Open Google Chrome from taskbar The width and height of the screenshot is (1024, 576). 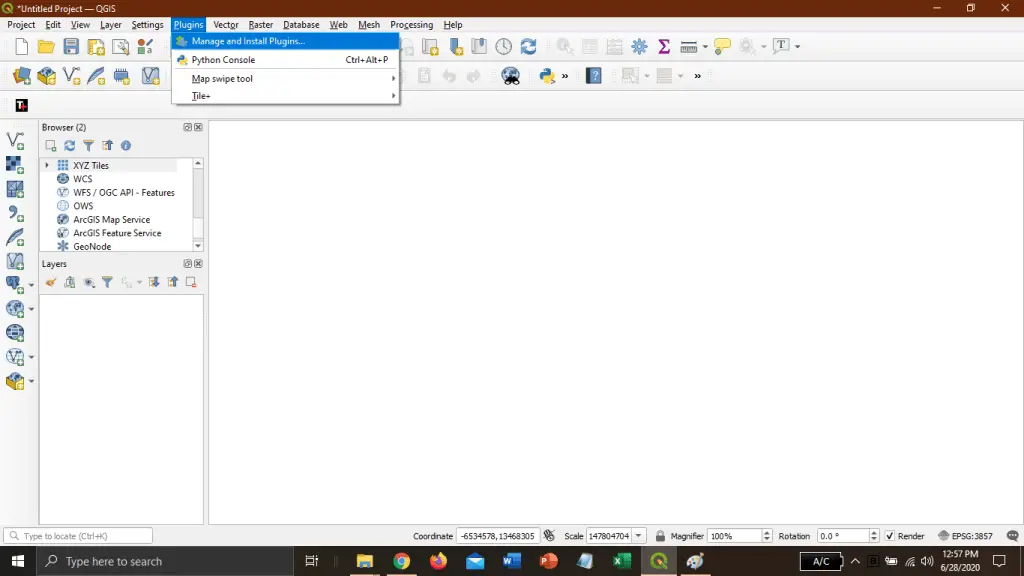coord(402,561)
